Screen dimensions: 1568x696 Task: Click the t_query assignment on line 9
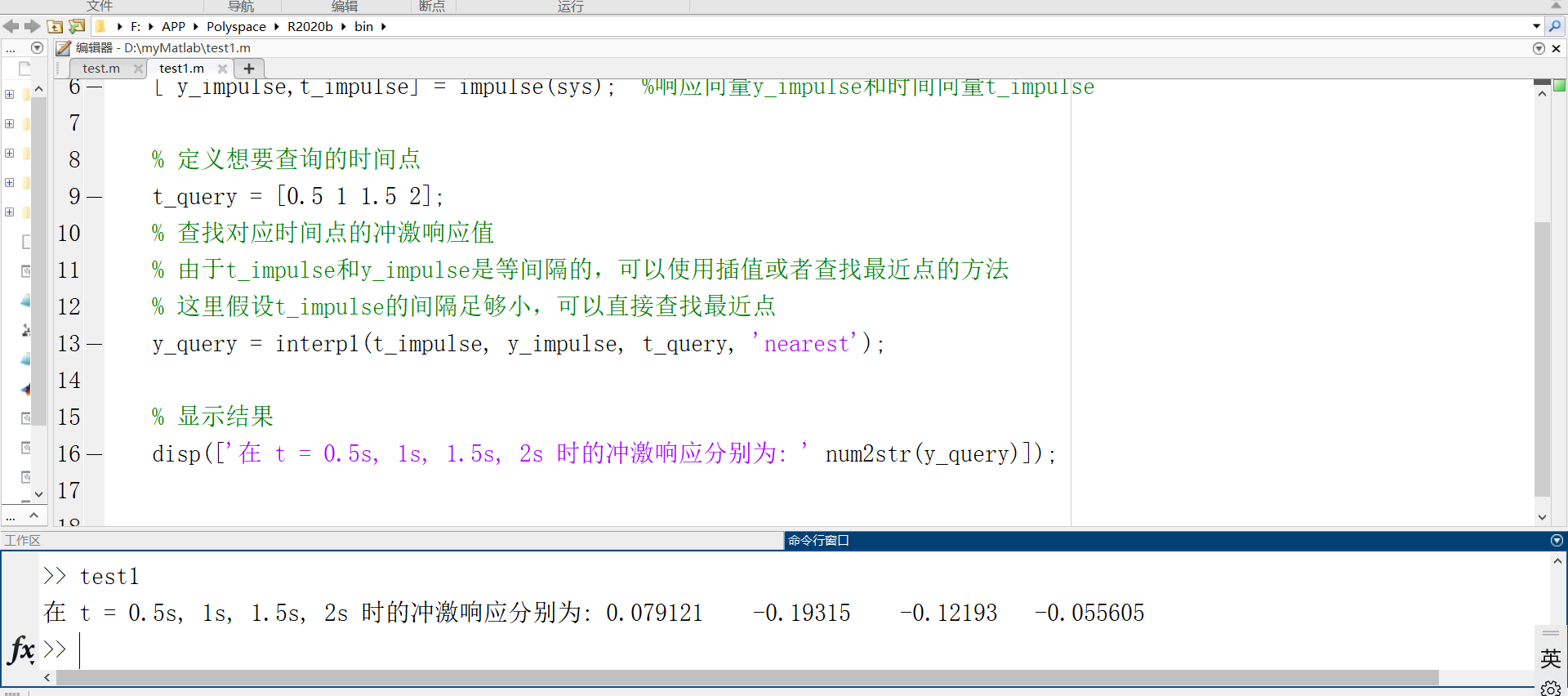click(x=298, y=196)
